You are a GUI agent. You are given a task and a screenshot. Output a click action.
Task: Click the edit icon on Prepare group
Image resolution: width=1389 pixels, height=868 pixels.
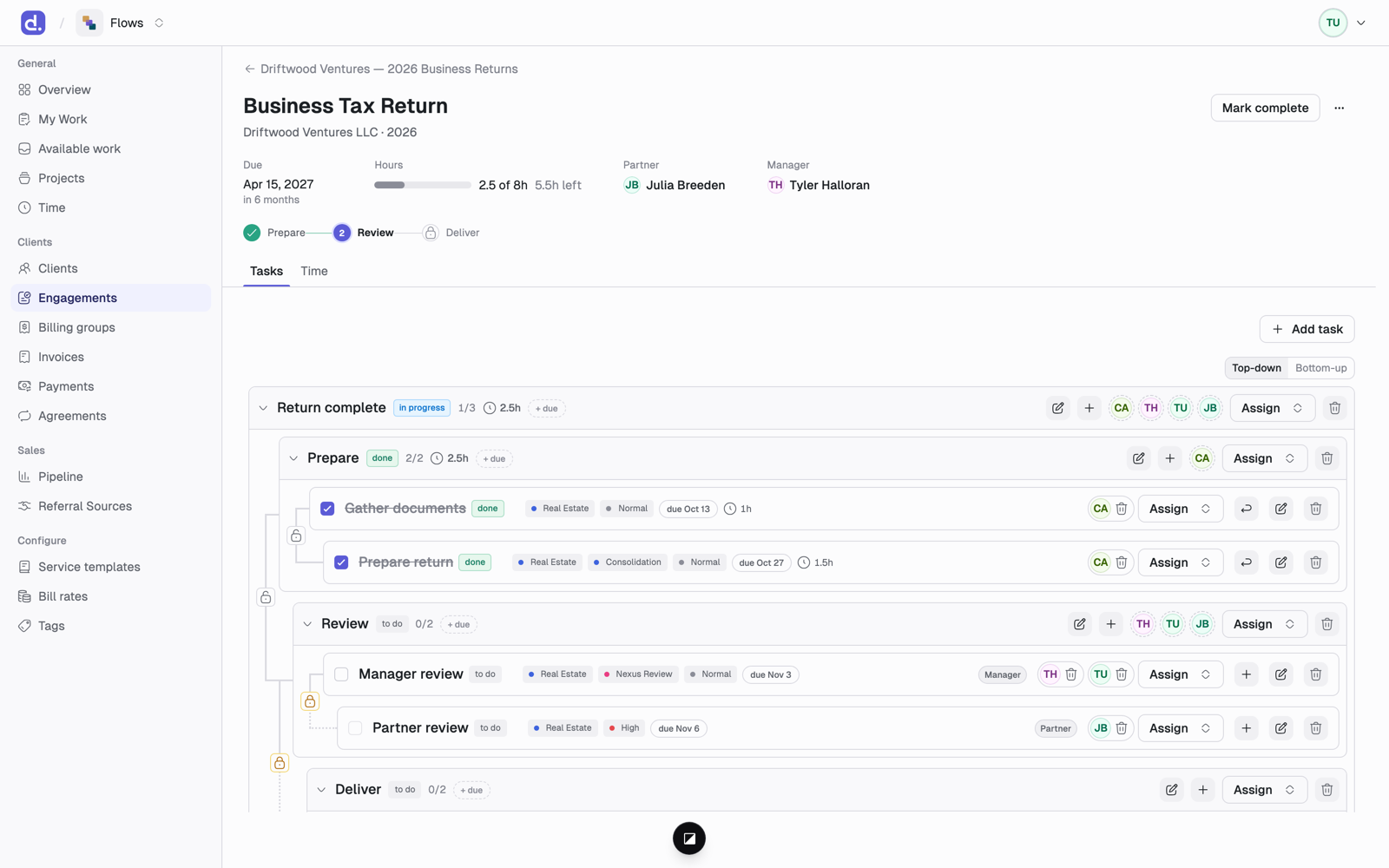tap(1138, 458)
